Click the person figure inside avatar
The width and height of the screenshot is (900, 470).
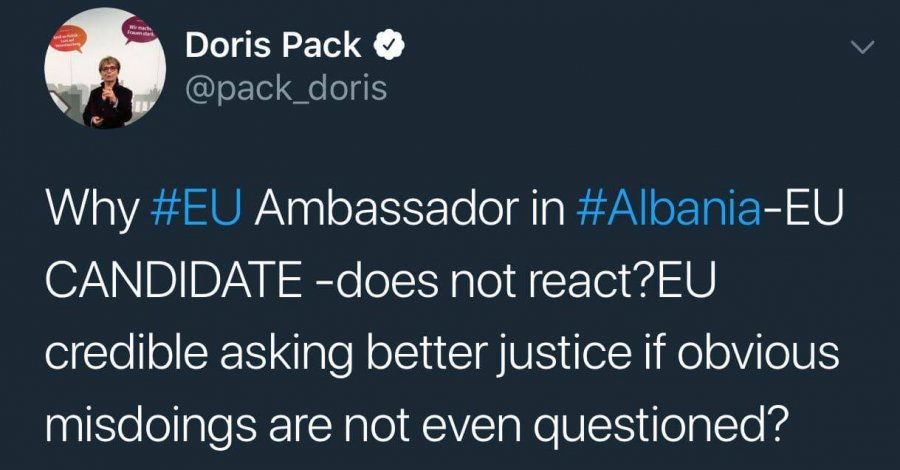107,92
